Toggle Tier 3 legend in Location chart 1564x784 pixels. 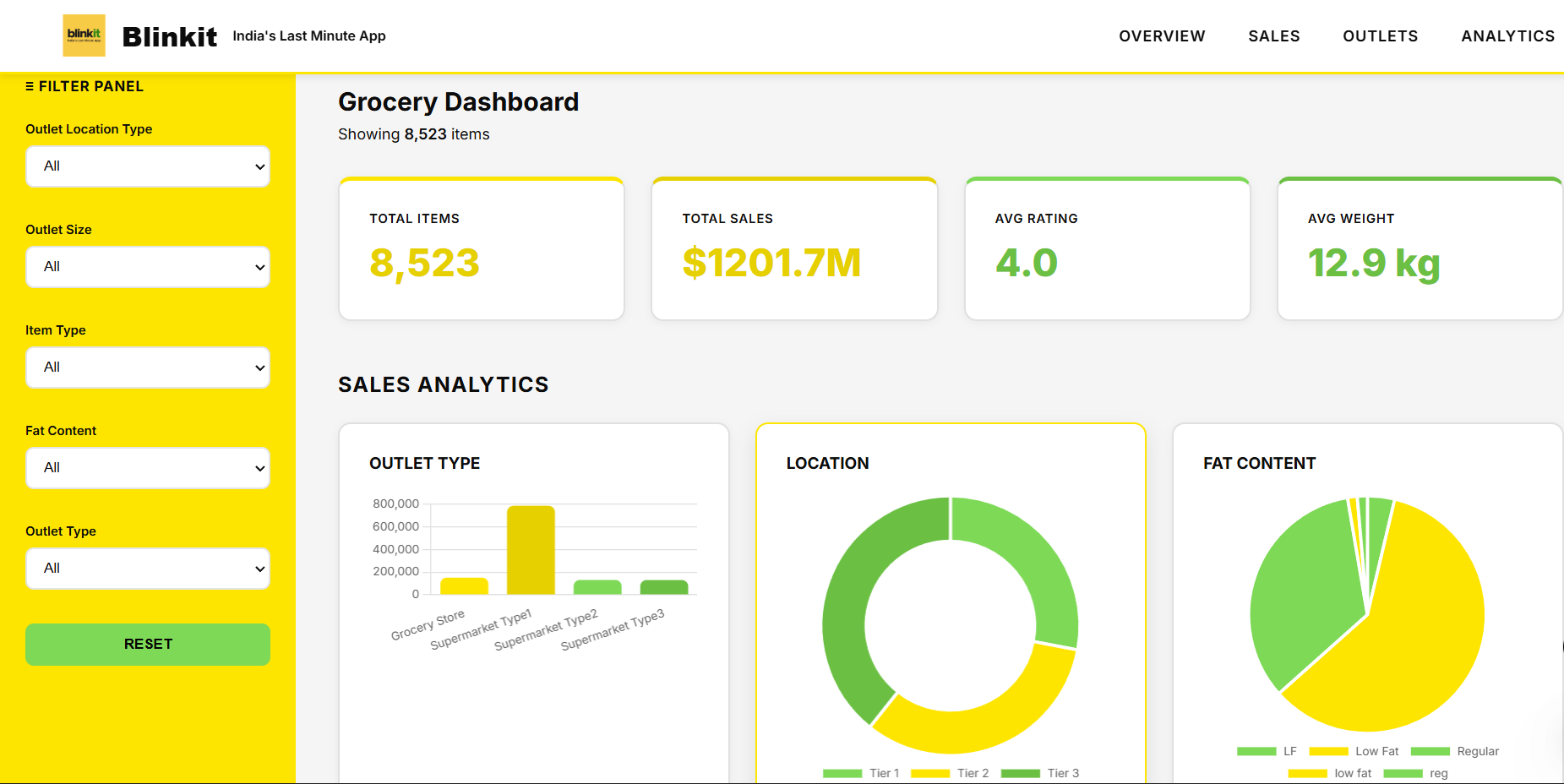click(1040, 773)
